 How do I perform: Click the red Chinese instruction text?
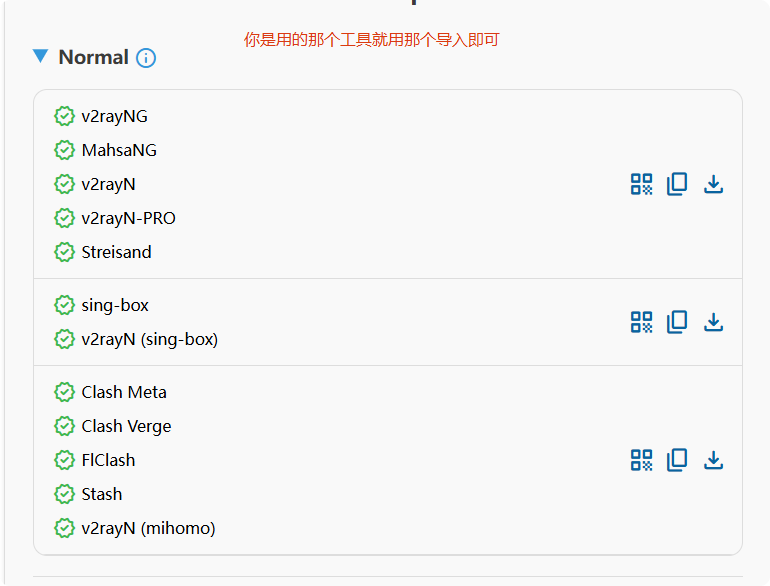(x=371, y=40)
